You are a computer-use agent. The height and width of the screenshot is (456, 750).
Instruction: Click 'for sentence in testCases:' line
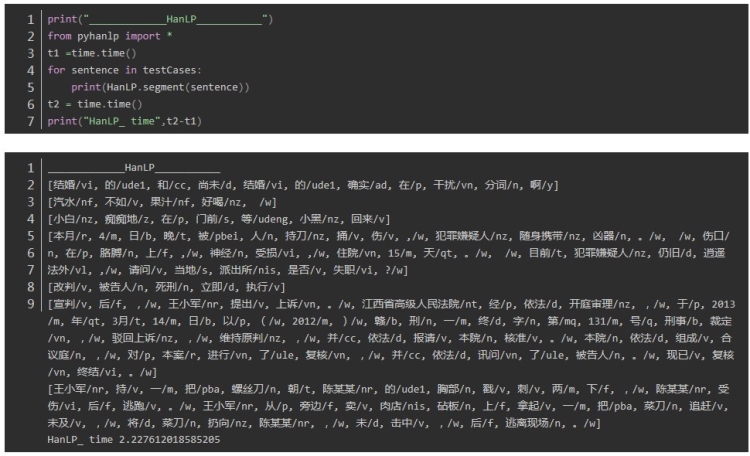124,70
